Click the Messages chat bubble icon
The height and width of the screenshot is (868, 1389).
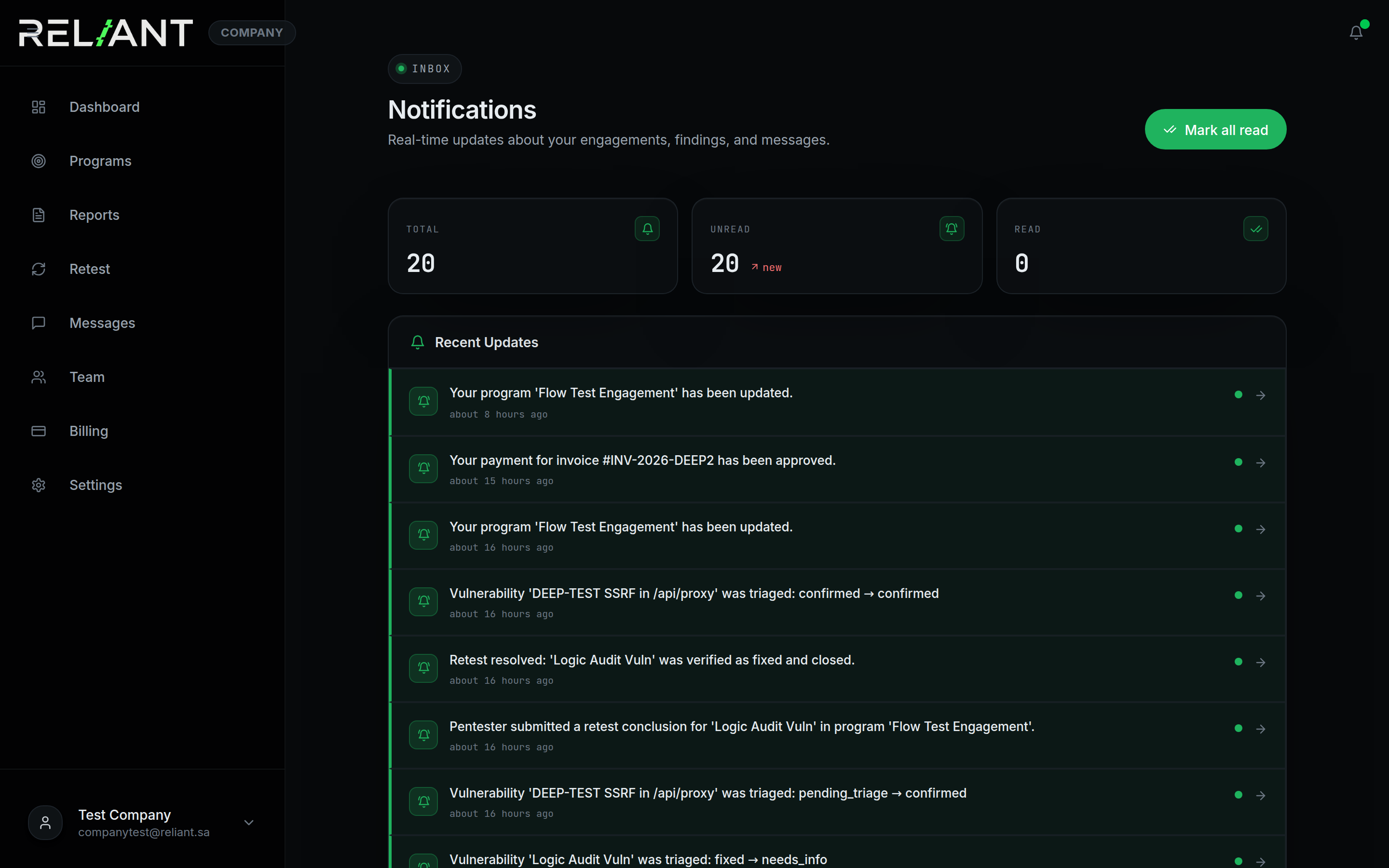39,323
